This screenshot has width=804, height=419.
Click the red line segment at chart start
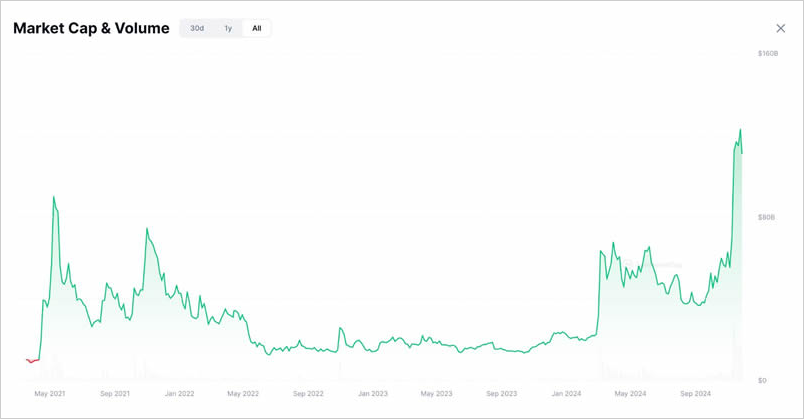click(32, 361)
